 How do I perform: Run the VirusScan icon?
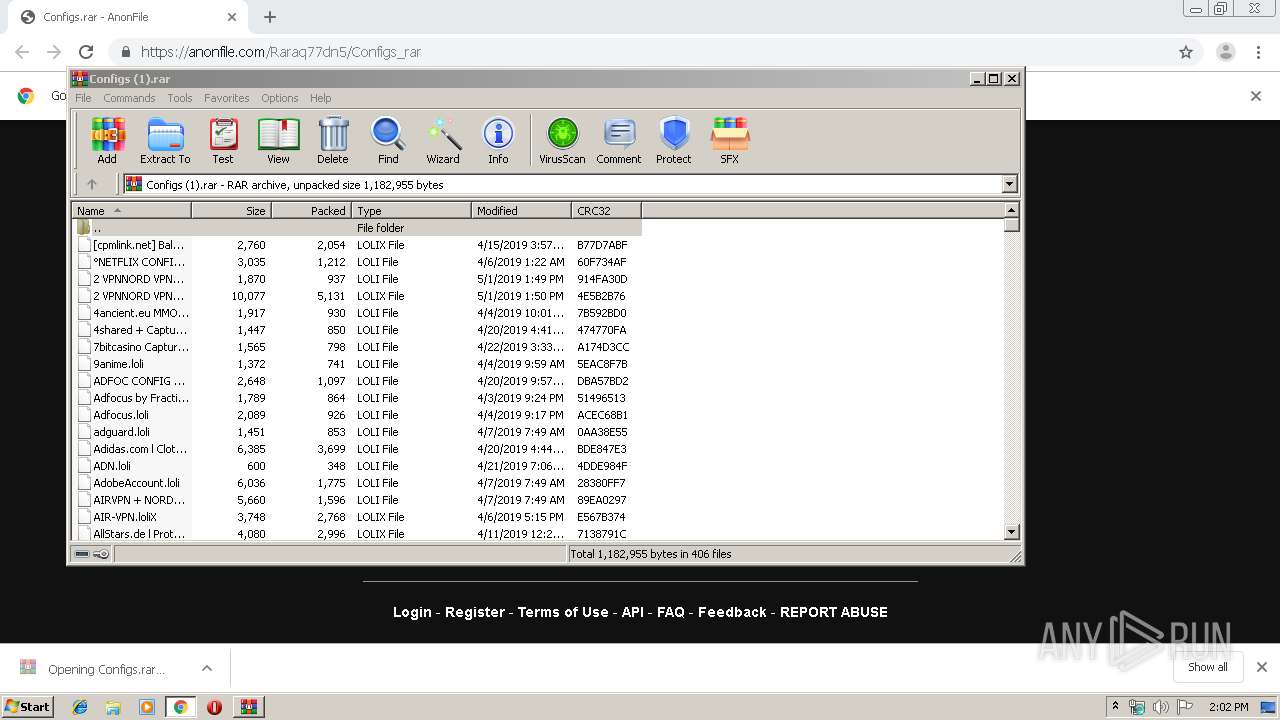(562, 140)
